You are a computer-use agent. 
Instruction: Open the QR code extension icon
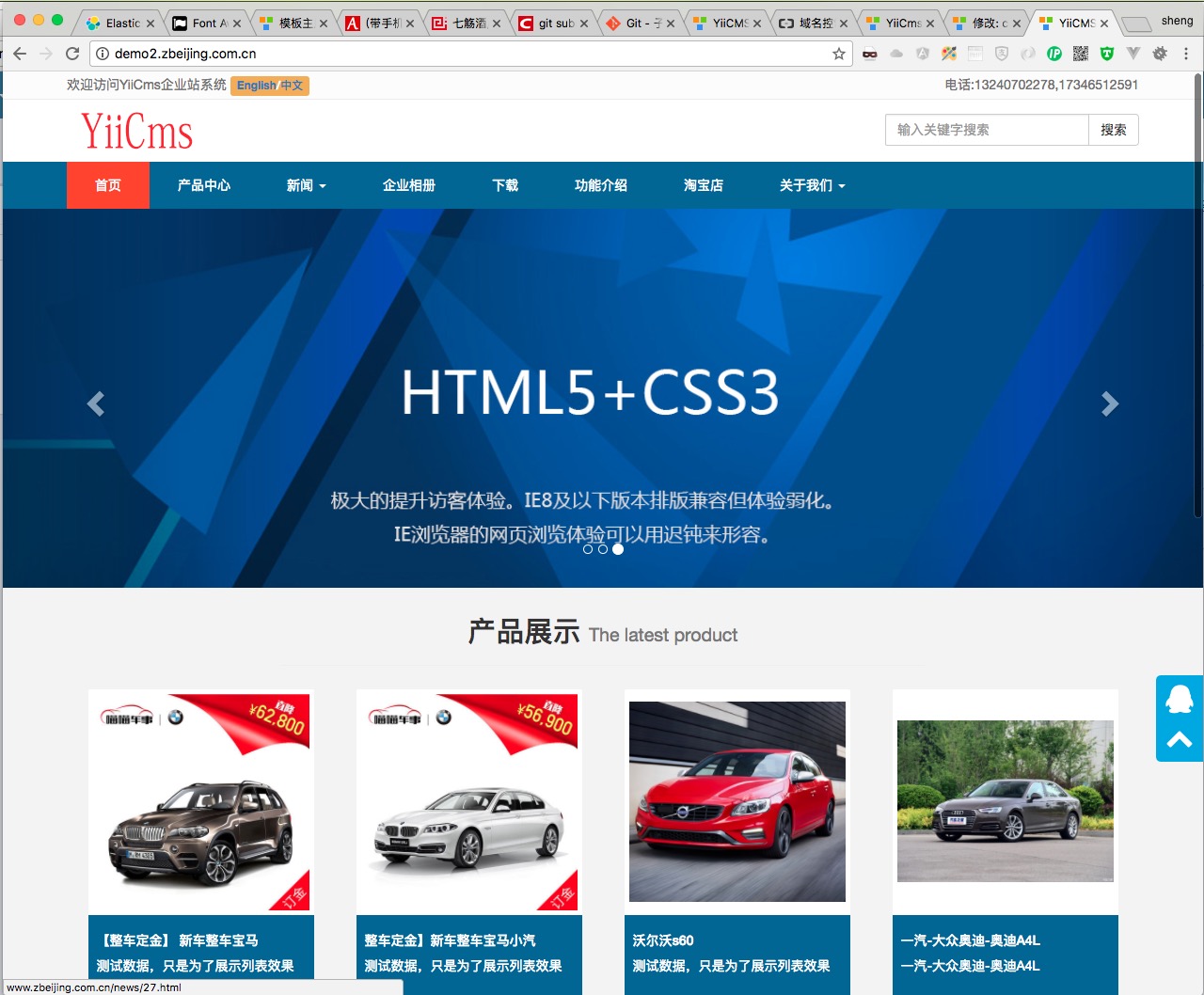(x=1081, y=54)
